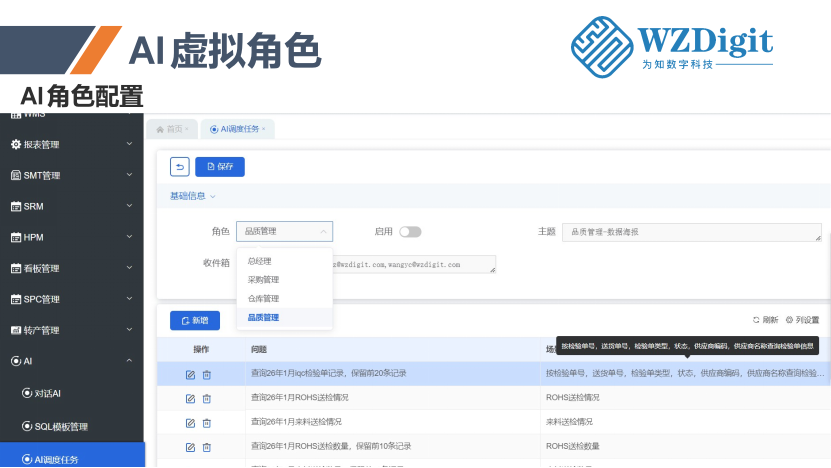Click the 报表管理 gear icon

tap(16, 144)
